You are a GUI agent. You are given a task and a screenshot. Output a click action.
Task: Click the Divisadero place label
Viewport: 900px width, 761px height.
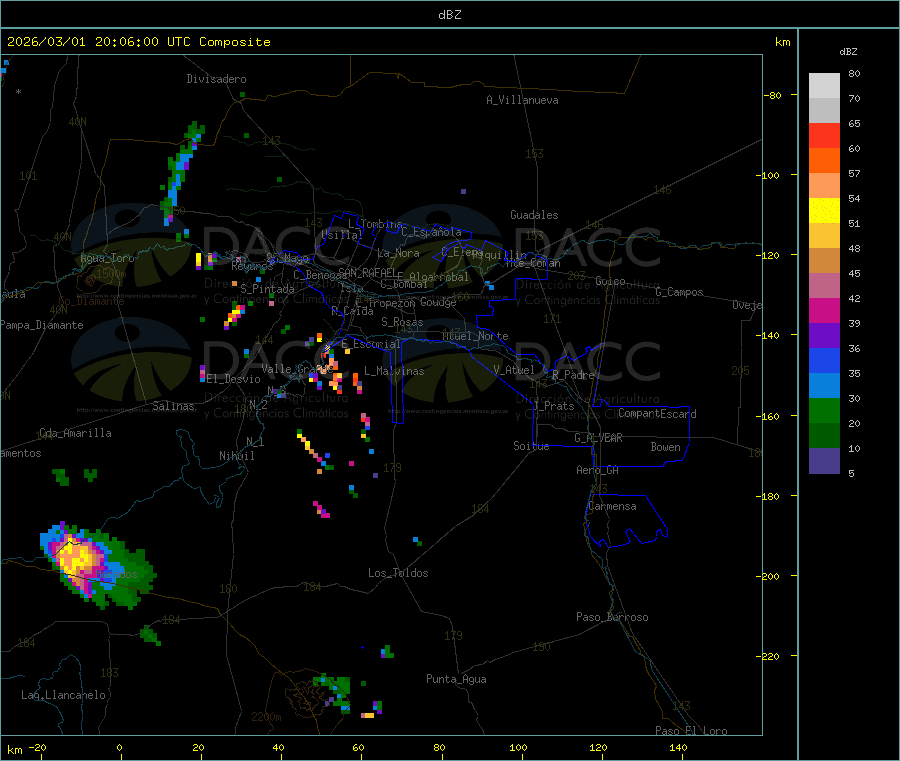[216, 79]
